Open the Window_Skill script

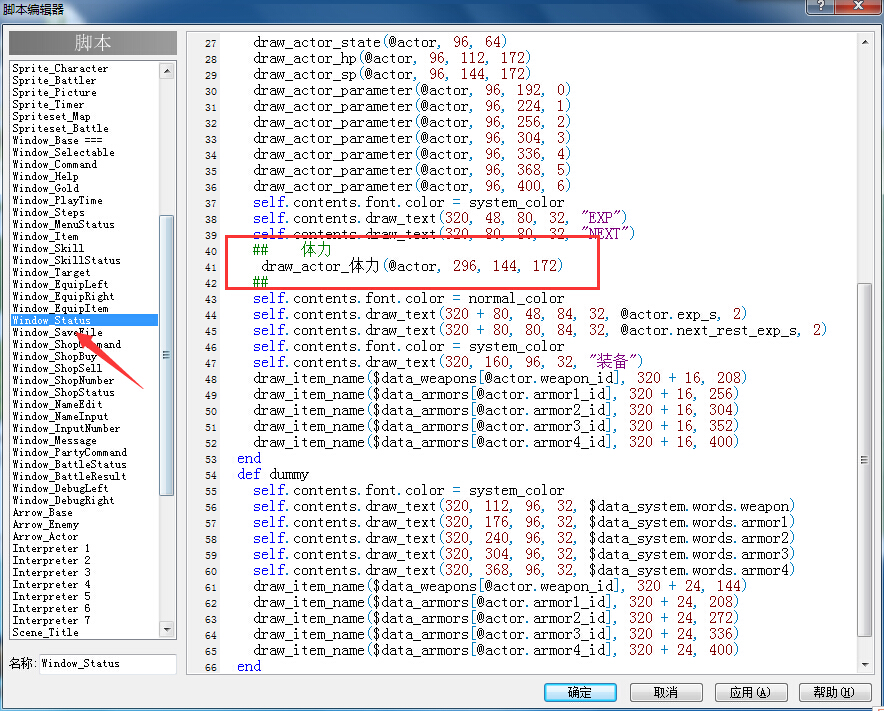coord(48,248)
